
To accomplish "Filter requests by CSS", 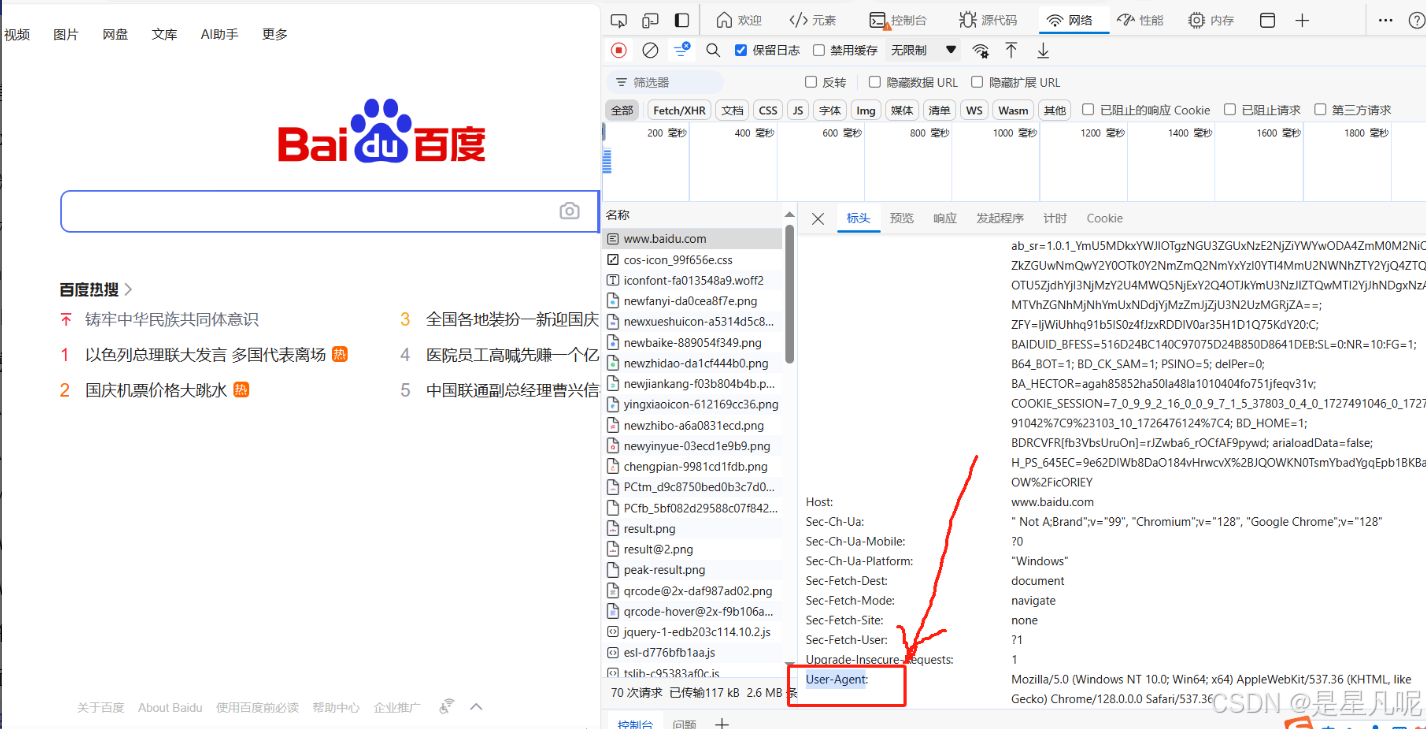I will (x=768, y=110).
